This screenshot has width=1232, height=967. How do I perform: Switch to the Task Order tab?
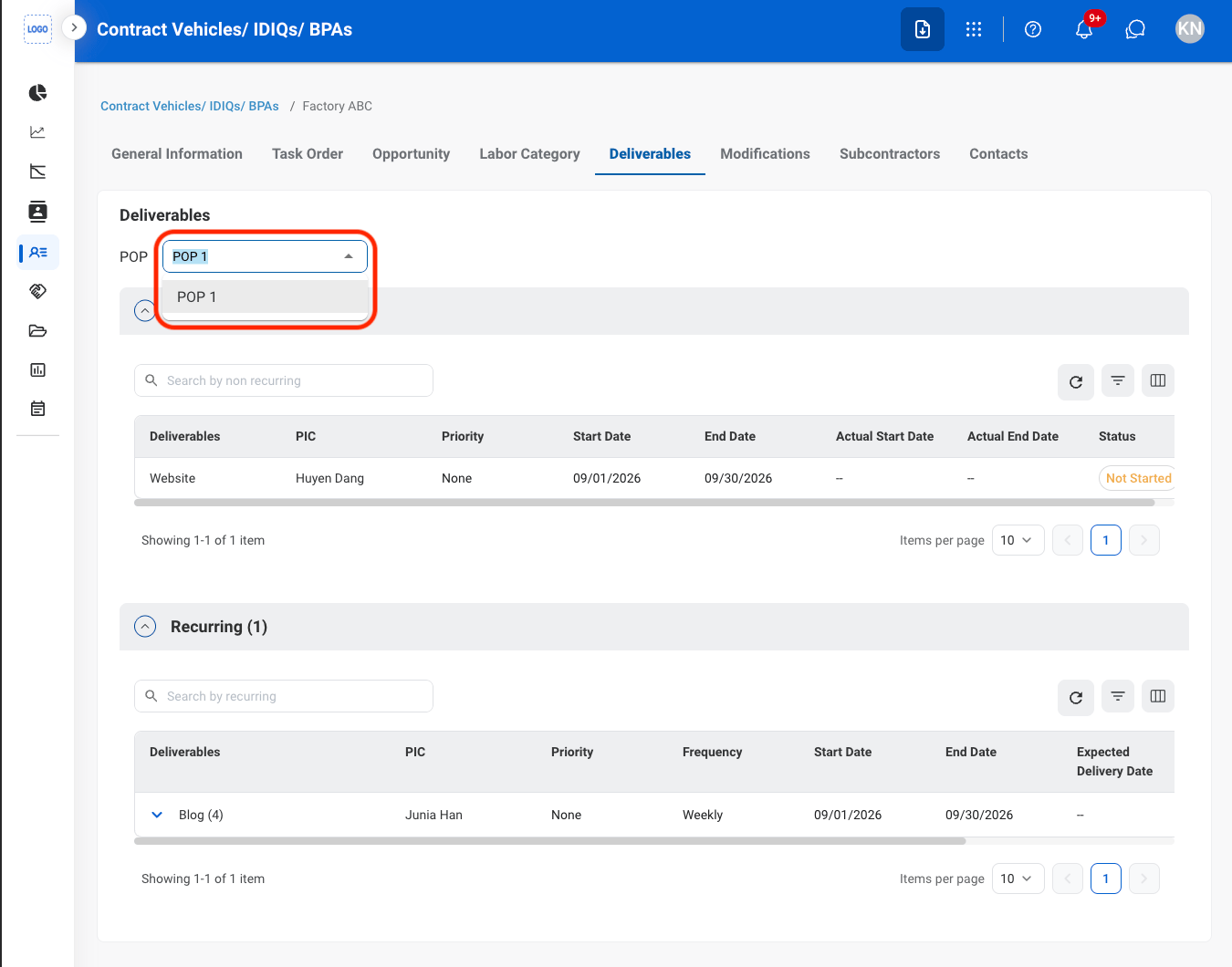click(308, 154)
